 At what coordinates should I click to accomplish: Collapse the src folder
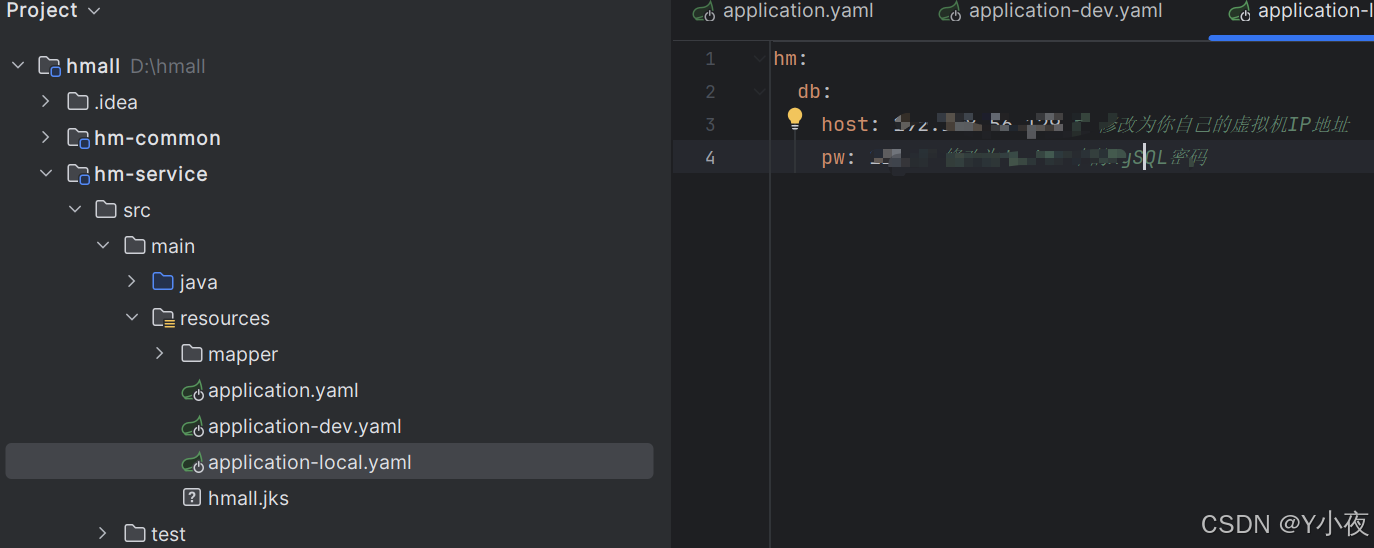point(74,210)
